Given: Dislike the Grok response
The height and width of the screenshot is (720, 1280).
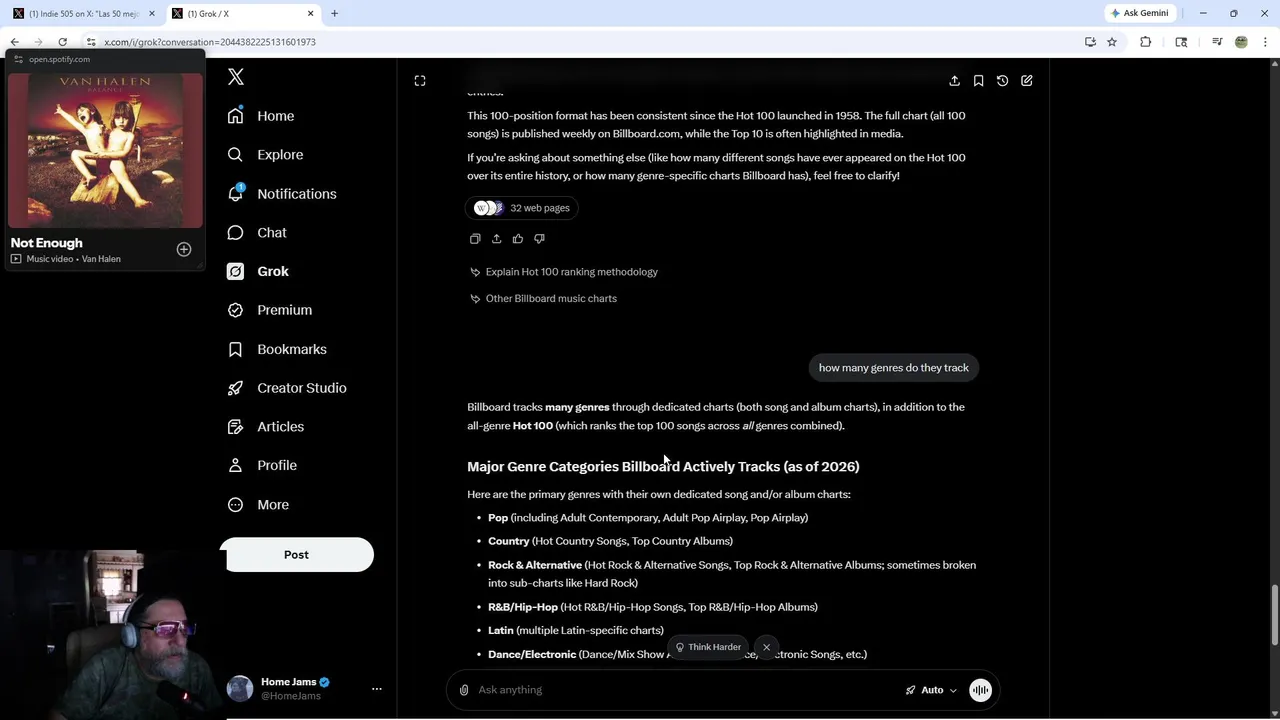Looking at the screenshot, I should pos(539,239).
